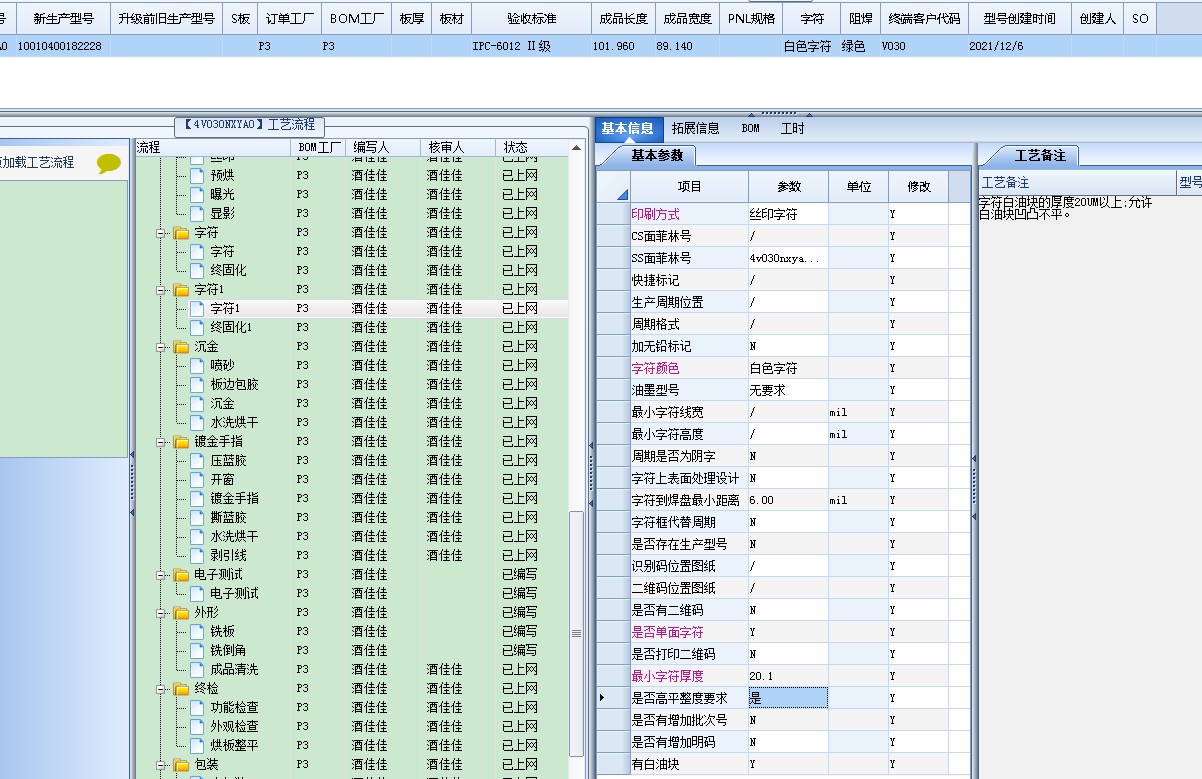This screenshot has width=1202, height=779.
Task: Click the 剥引线 document icon
Action: click(197, 556)
